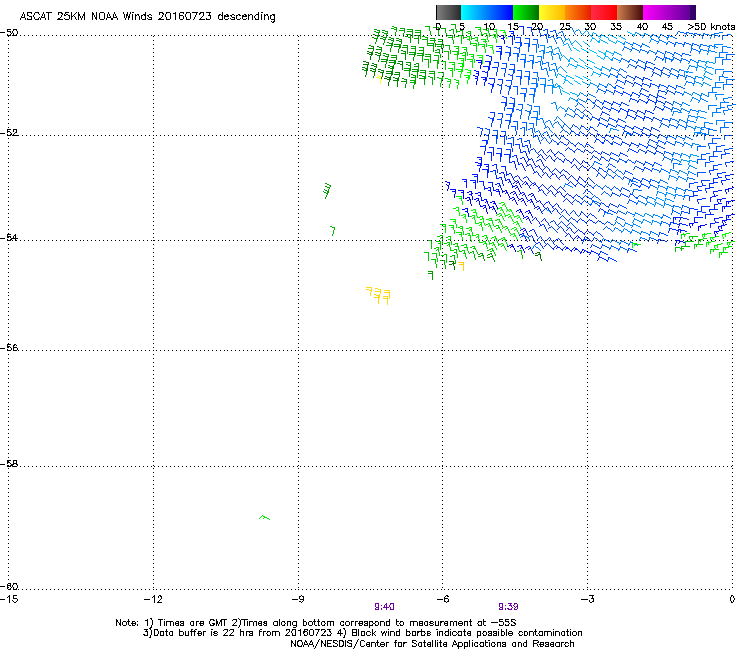Click the '-58' latitude axis label
This screenshot has height=650, width=740.
[9, 464]
